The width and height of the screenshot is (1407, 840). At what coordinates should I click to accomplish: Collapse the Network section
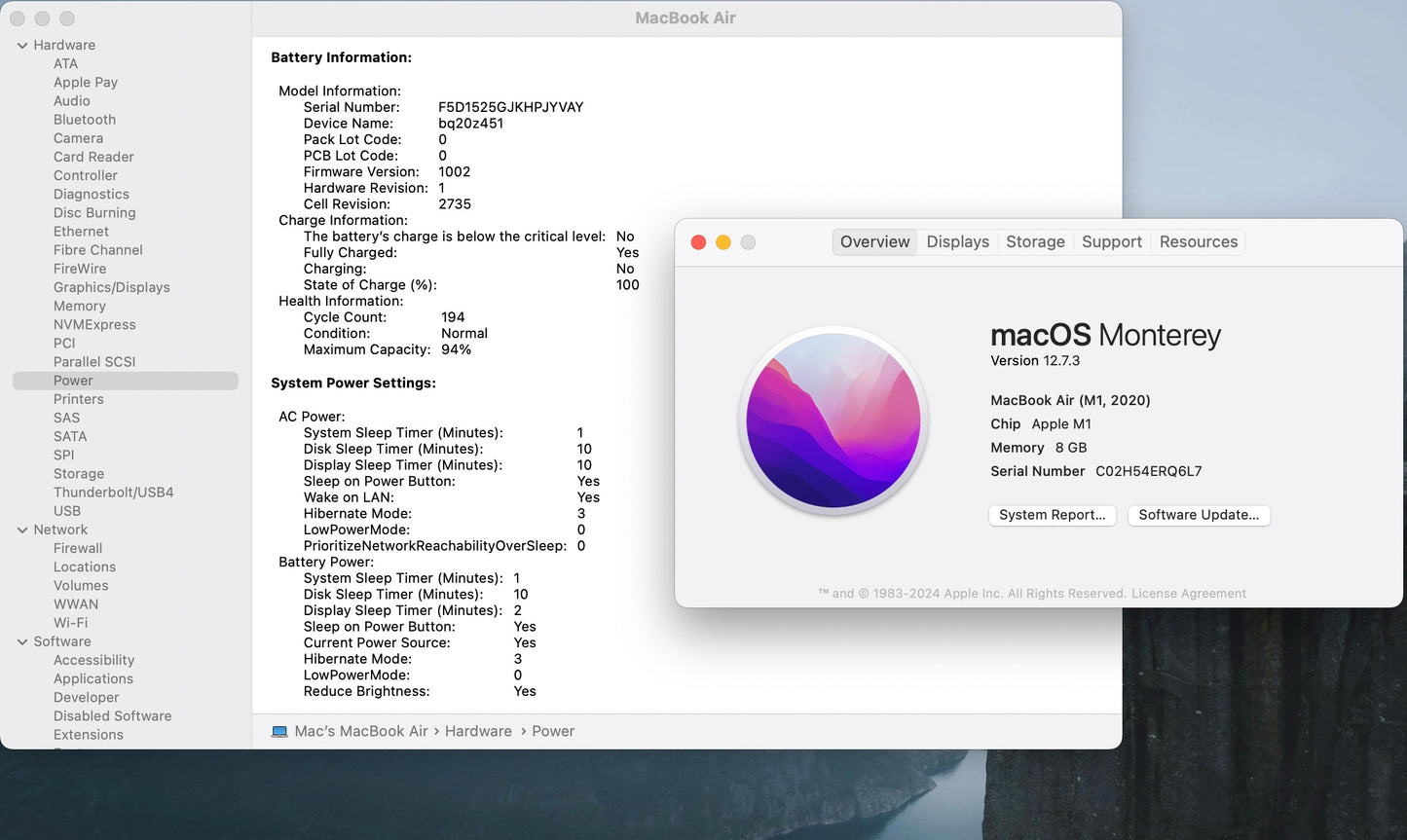22,530
